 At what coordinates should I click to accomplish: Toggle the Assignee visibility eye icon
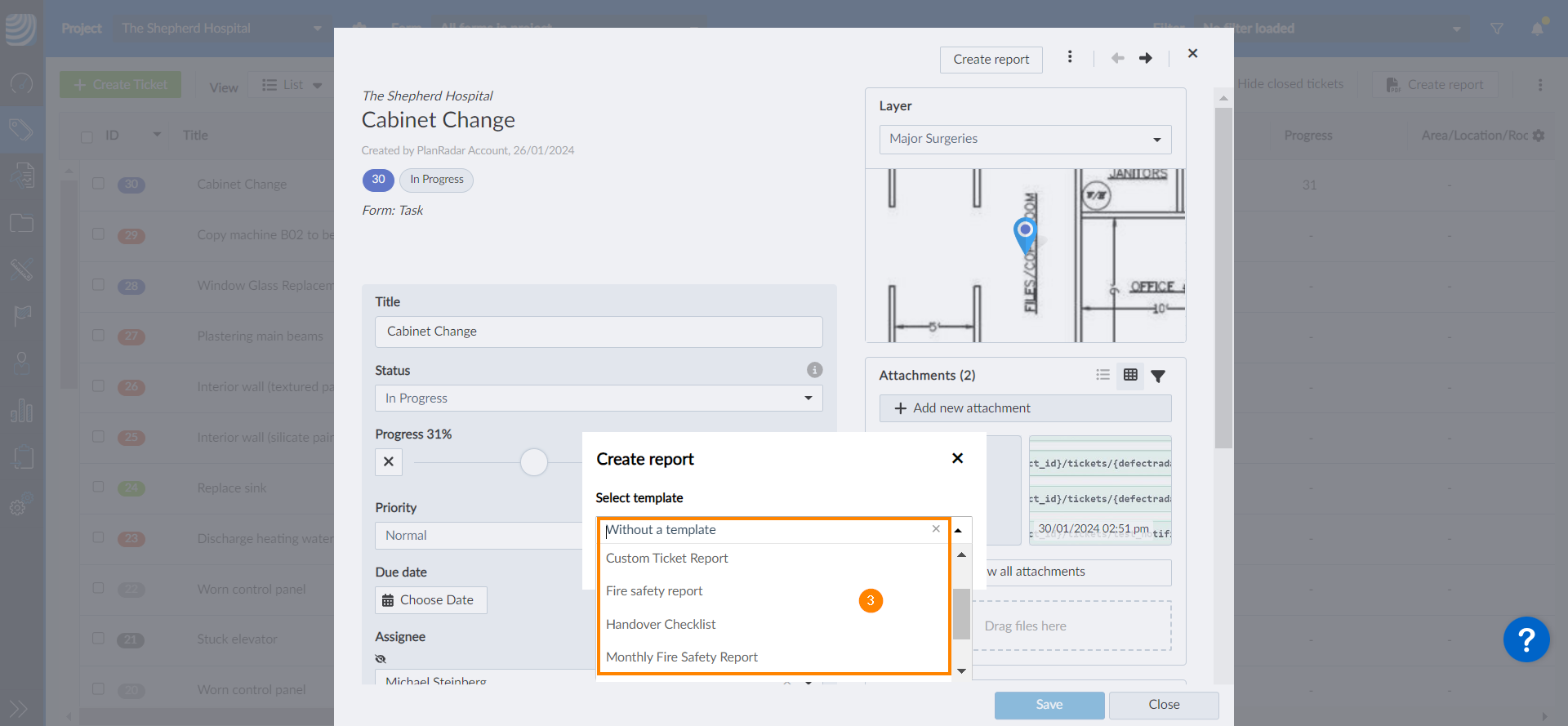(x=381, y=658)
